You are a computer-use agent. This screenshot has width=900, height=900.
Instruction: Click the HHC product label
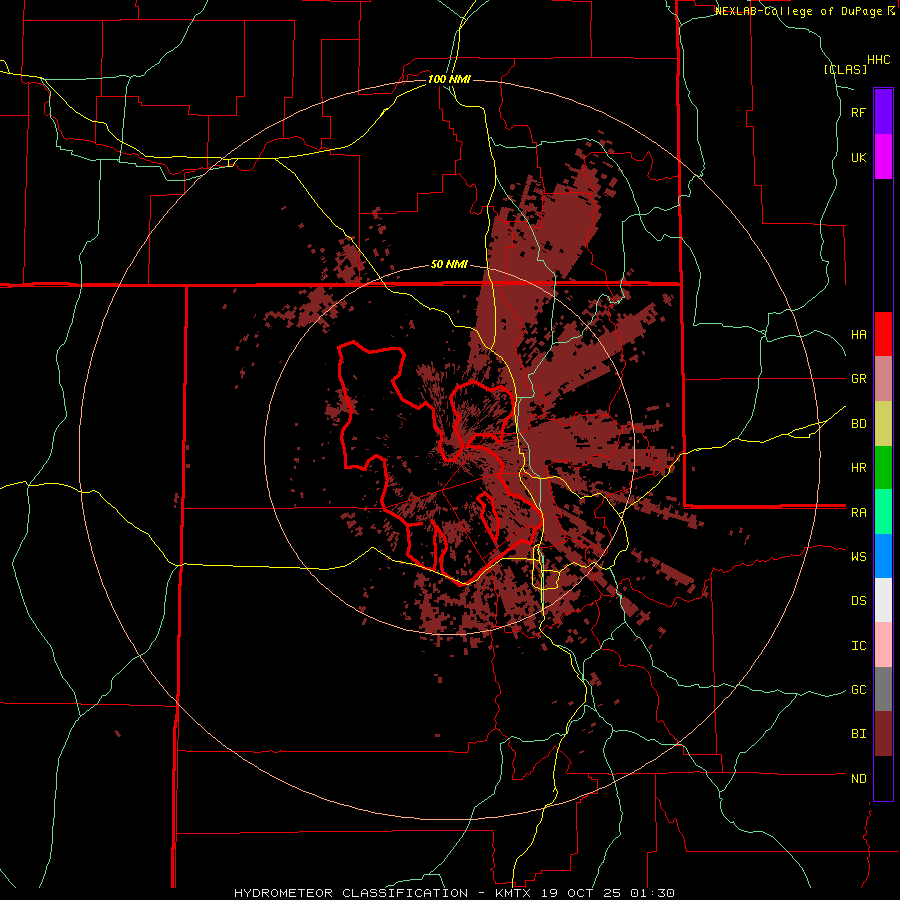click(x=879, y=60)
